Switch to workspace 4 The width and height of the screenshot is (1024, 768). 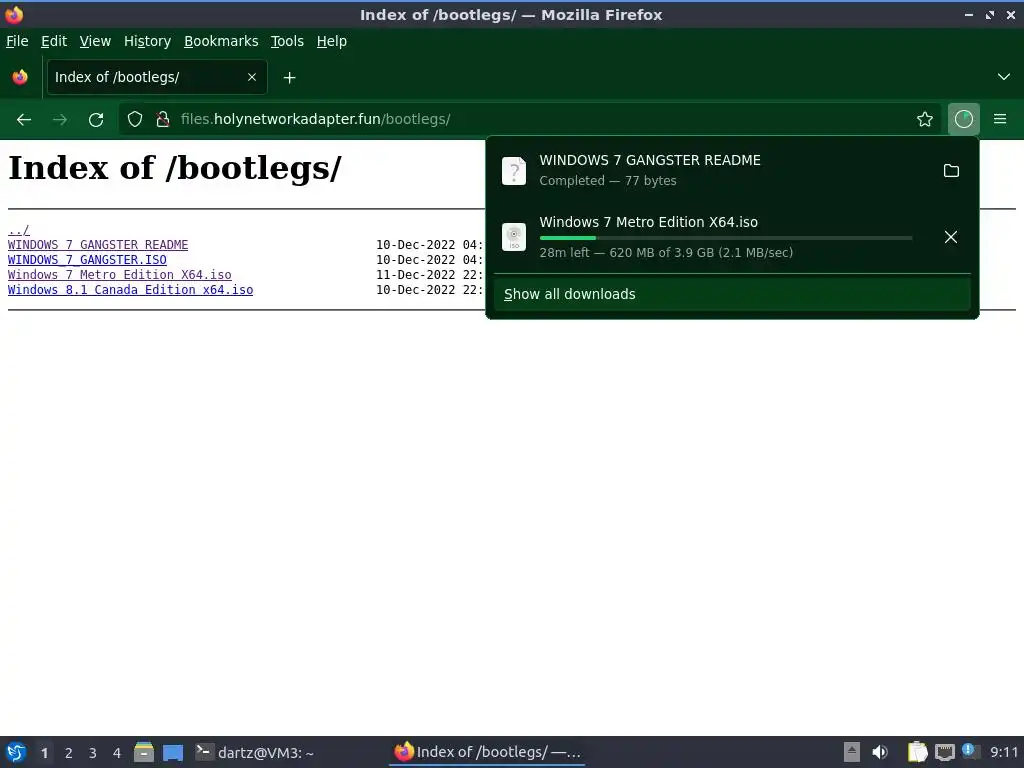117,753
